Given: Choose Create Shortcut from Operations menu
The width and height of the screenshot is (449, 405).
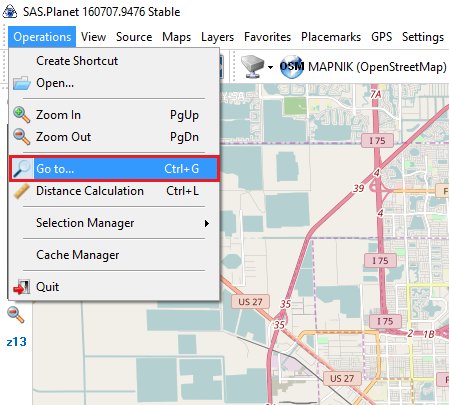Looking at the screenshot, I should pyautogui.click(x=114, y=61).
